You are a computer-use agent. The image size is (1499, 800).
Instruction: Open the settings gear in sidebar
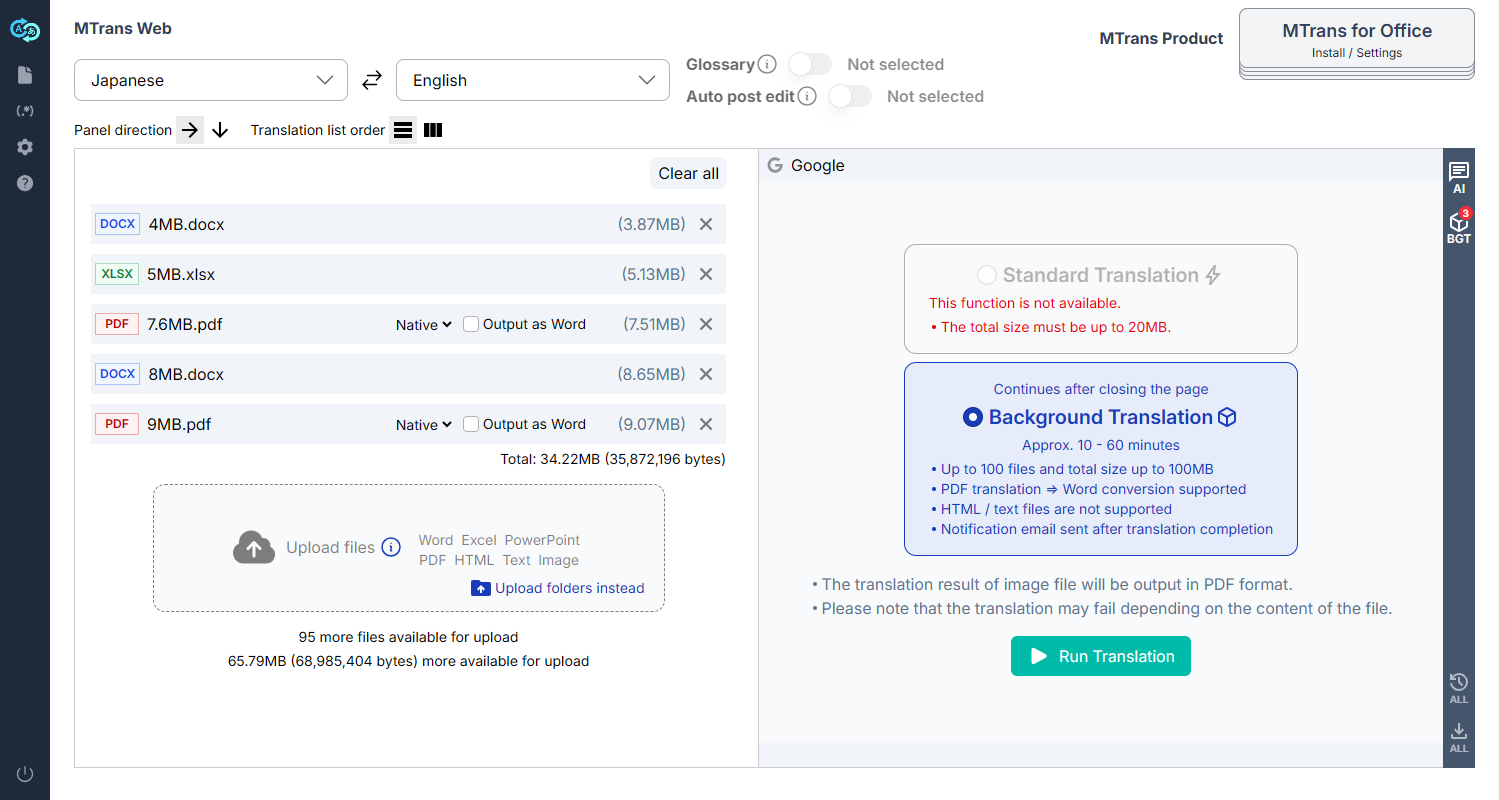tap(25, 147)
